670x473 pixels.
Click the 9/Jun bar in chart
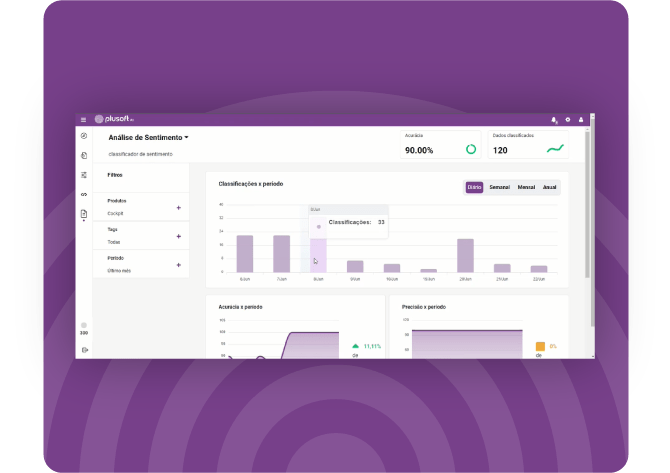(355, 266)
